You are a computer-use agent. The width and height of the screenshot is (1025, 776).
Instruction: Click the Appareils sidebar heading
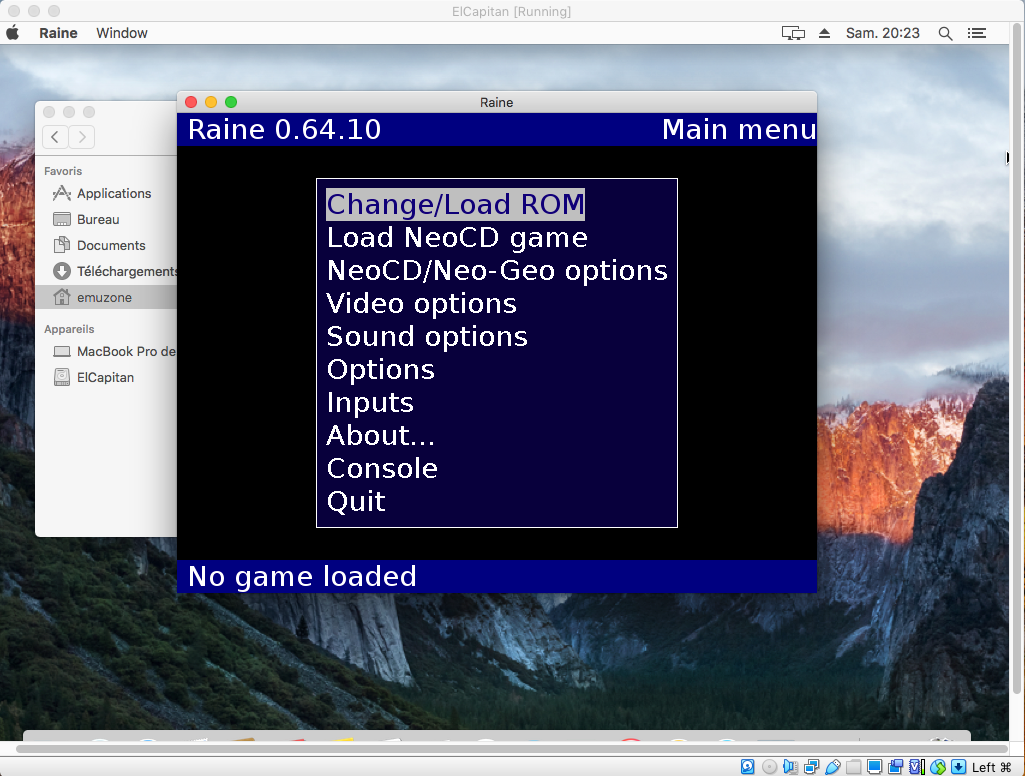(69, 329)
